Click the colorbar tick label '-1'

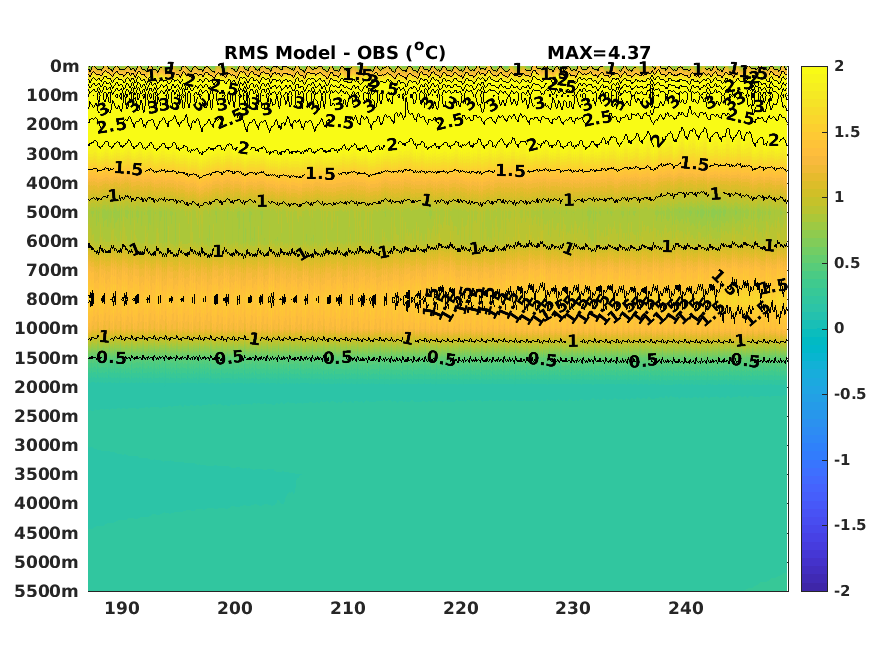pos(842,460)
